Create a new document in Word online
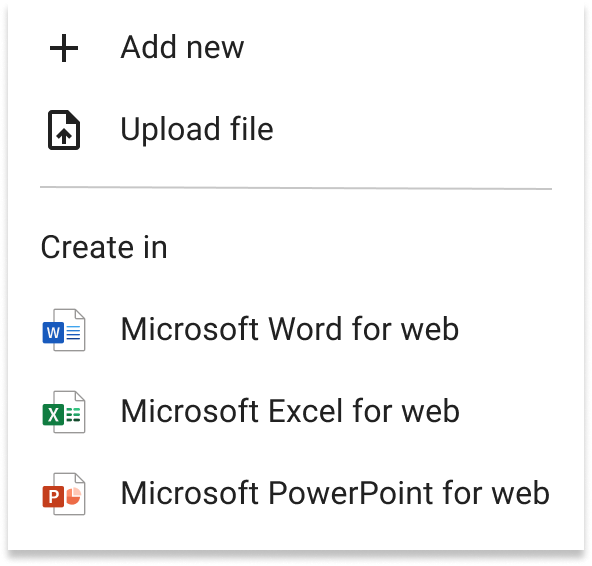 (x=296, y=330)
